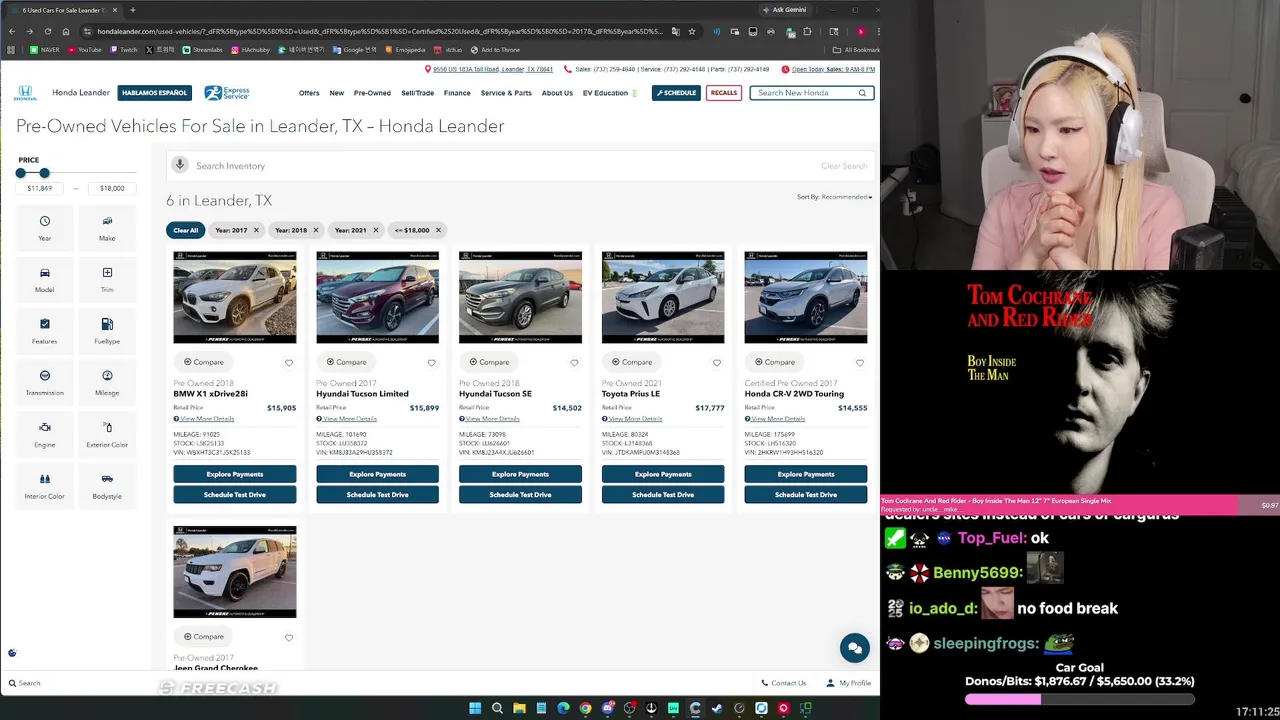Click the maximum price slider handle
This screenshot has height=720, width=1280.
click(x=44, y=173)
